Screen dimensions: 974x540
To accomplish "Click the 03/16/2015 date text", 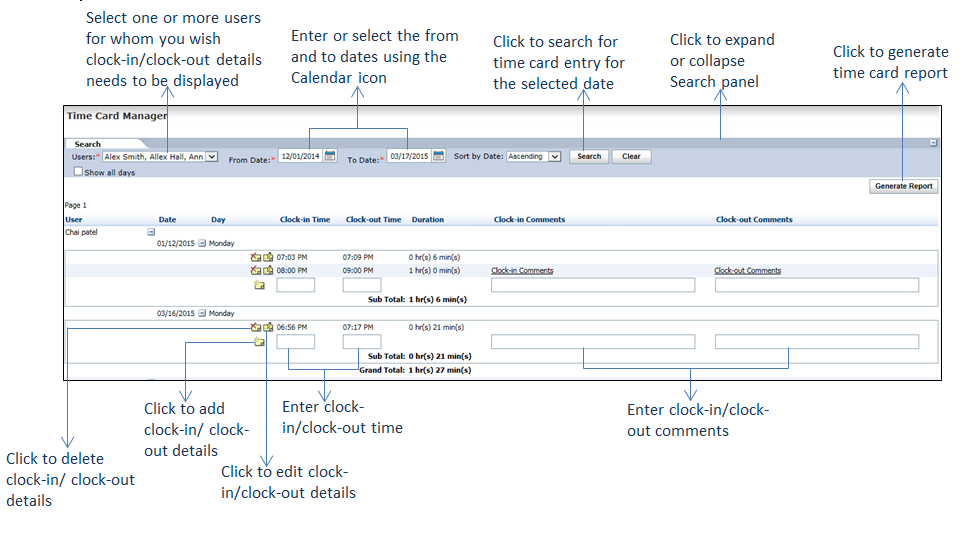I will [x=176, y=314].
